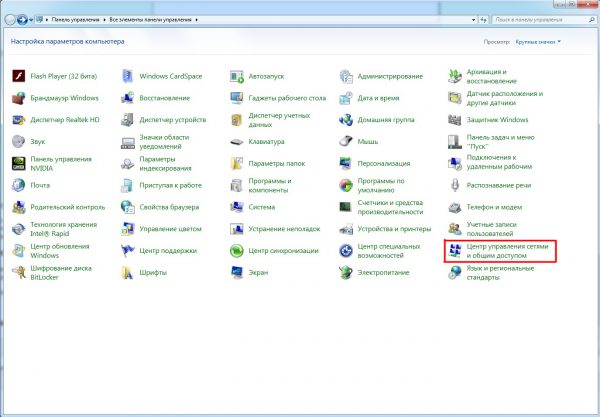
Task: Open the Панель управления NVIDIA icon
Action: coord(18,163)
